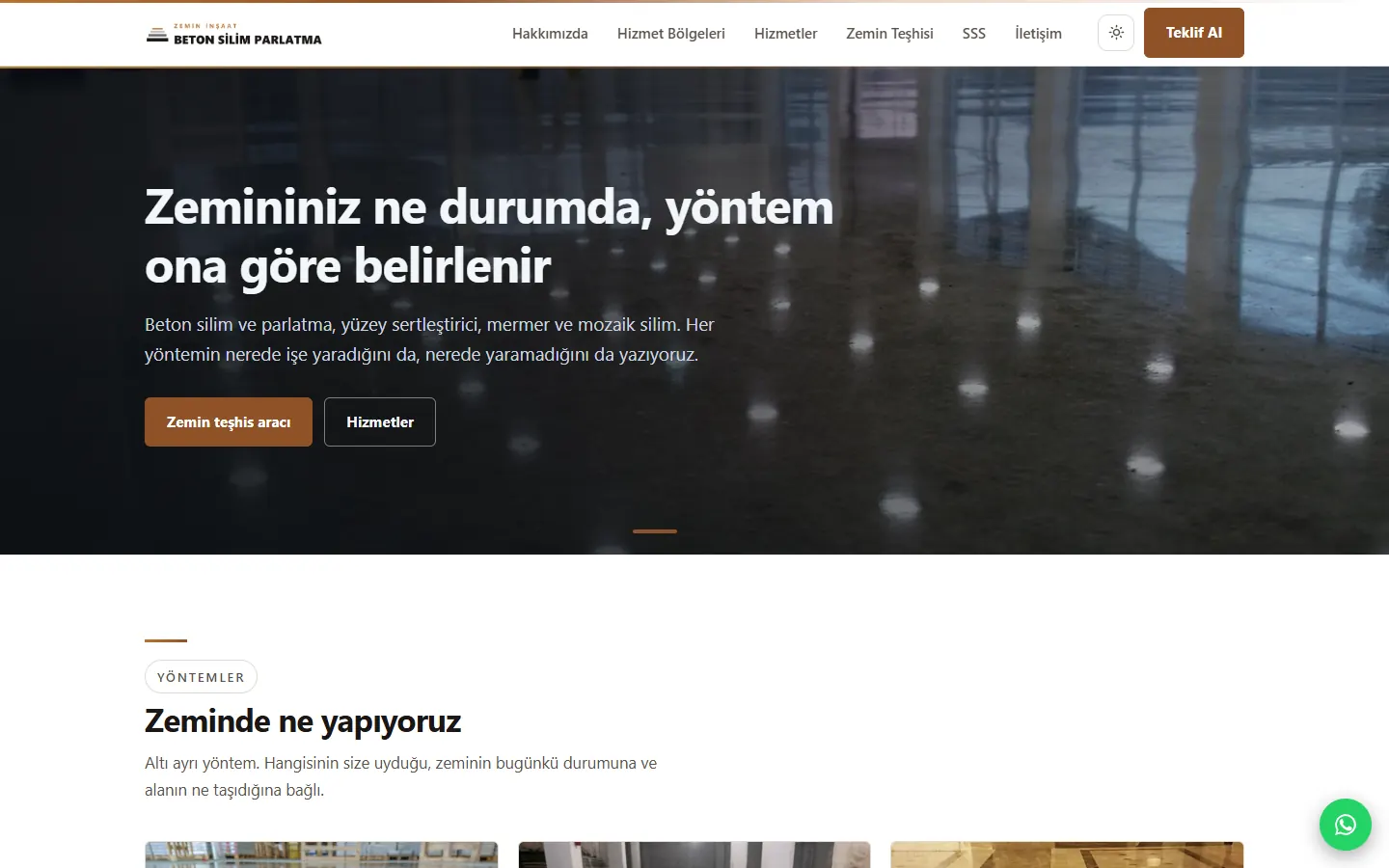The width and height of the screenshot is (1389, 868).
Task: Select Hizmetler in the top navigation
Action: [x=786, y=34]
